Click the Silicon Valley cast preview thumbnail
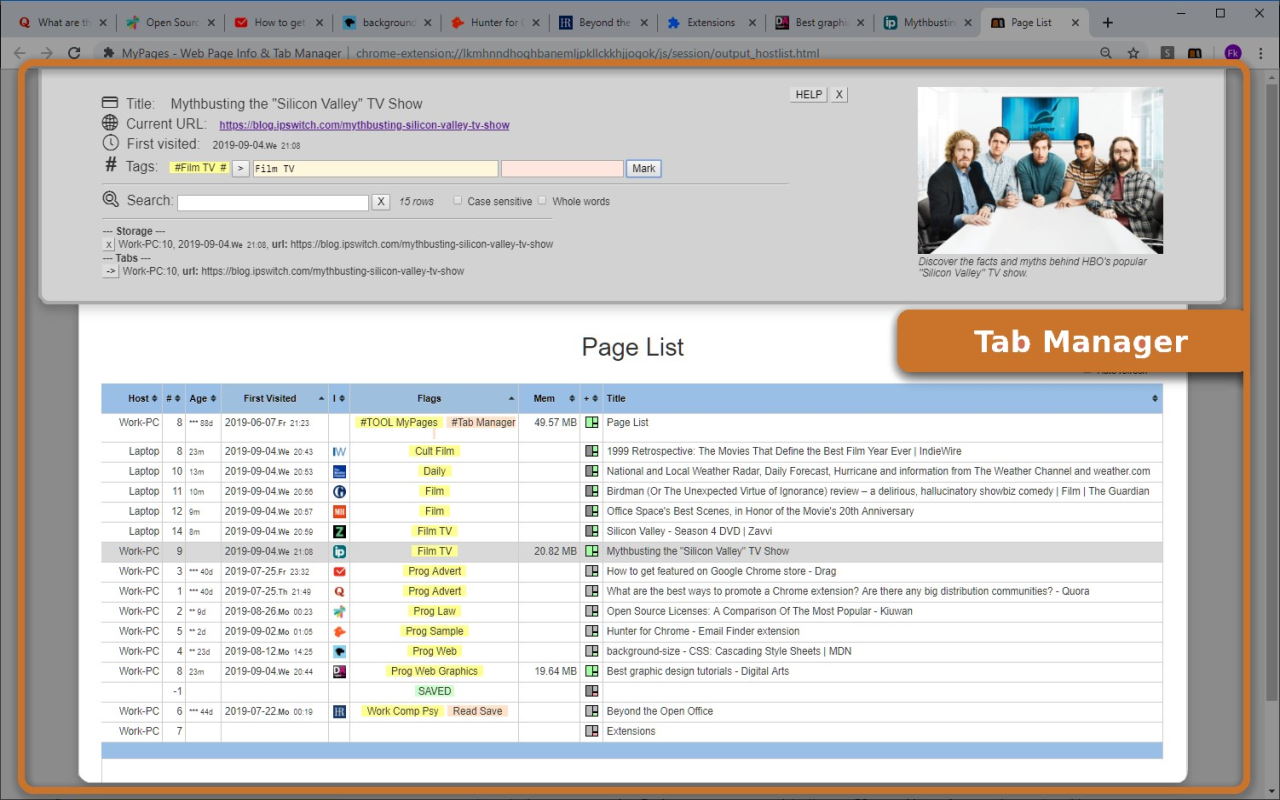Screen dimensions: 1280x800 click(x=1040, y=170)
